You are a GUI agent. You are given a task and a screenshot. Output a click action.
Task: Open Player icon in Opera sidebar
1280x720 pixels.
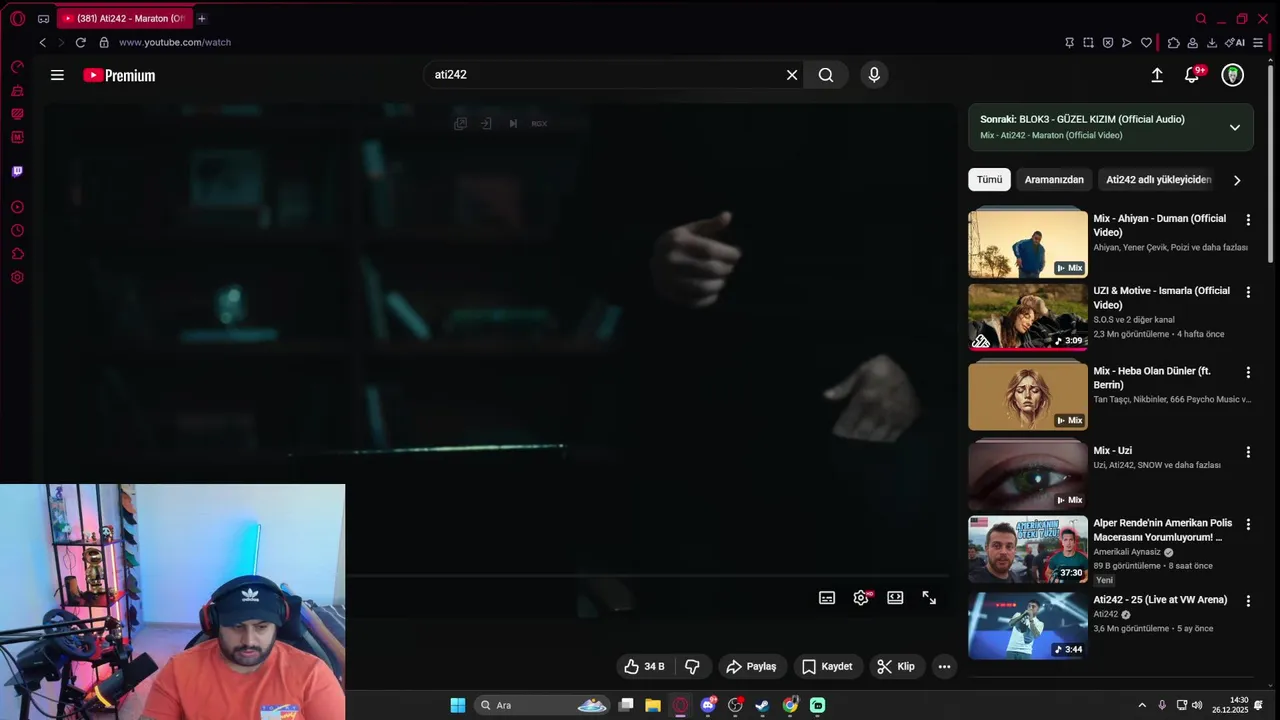pos(17,207)
